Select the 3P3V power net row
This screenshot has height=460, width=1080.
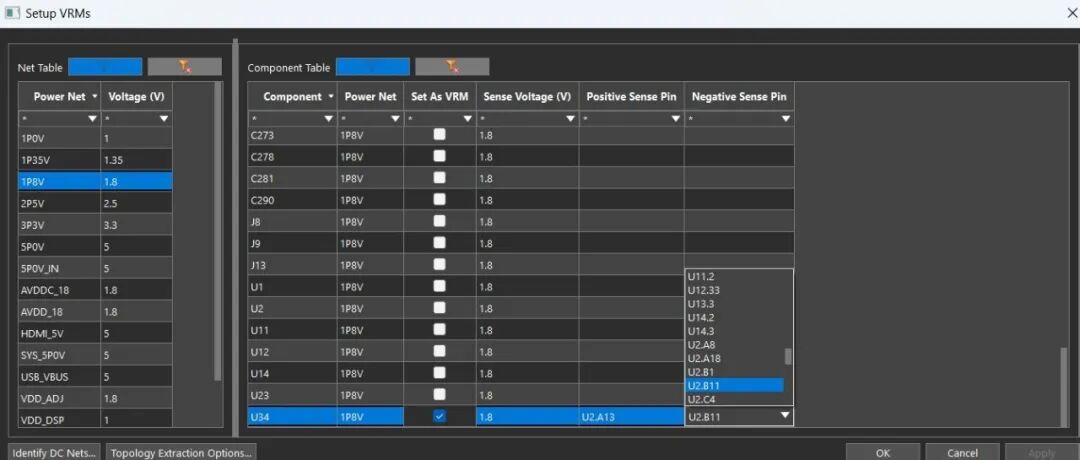(95, 224)
